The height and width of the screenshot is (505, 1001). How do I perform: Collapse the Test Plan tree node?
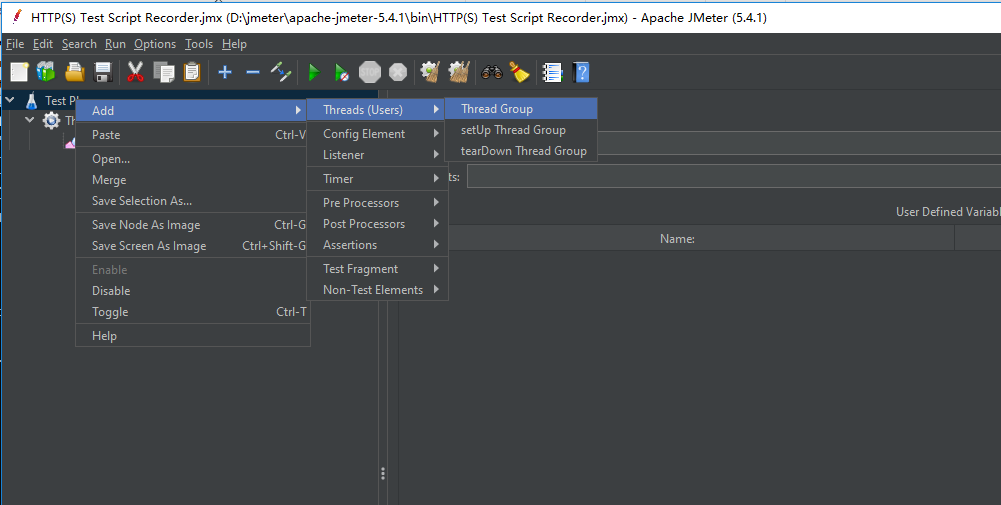click(10, 100)
